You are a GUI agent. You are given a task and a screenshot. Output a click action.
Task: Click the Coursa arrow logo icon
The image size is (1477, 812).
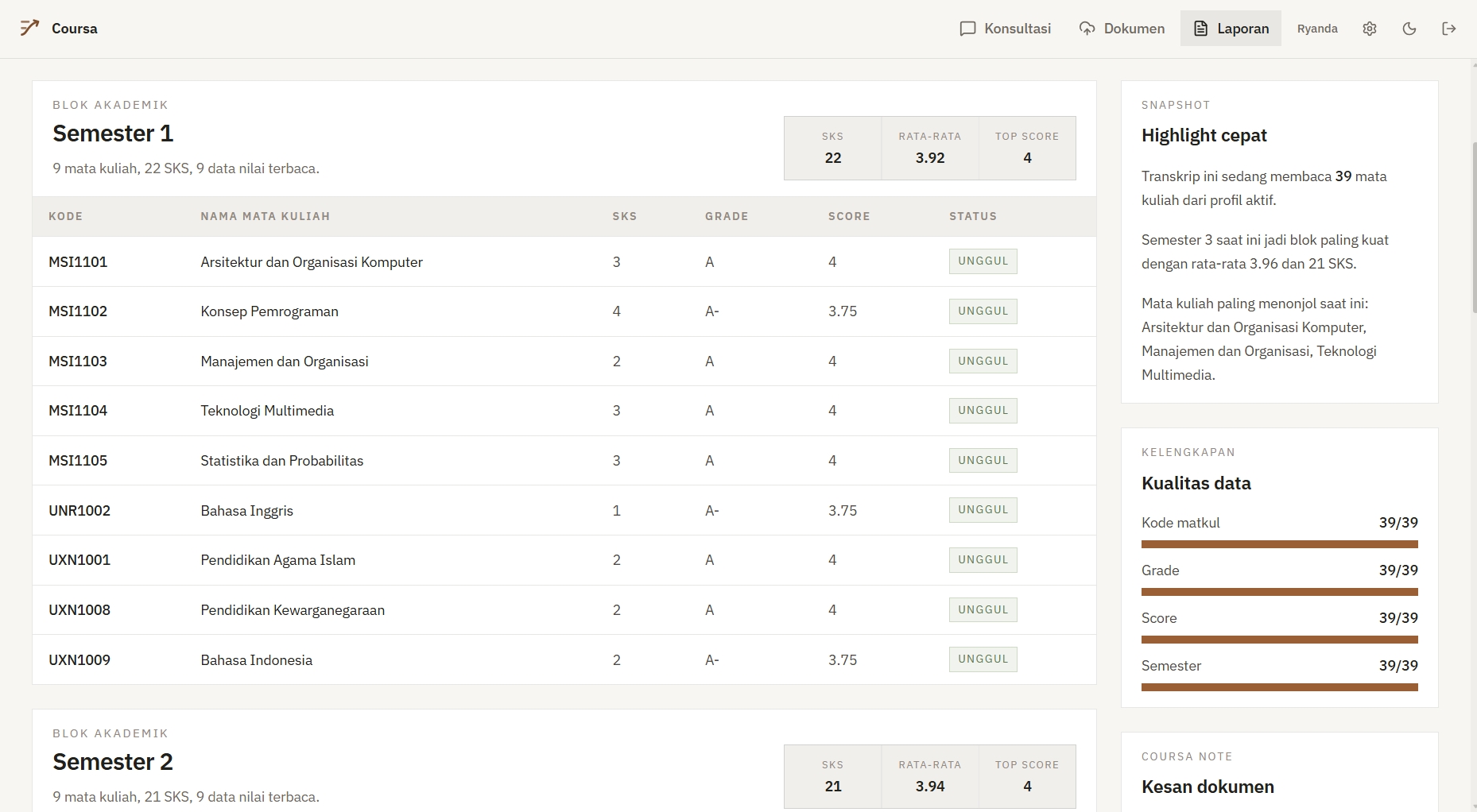click(x=29, y=28)
